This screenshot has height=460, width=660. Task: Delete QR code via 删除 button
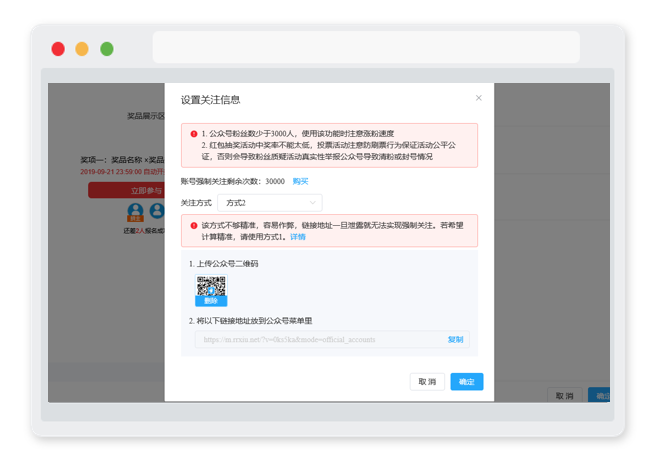(211, 301)
